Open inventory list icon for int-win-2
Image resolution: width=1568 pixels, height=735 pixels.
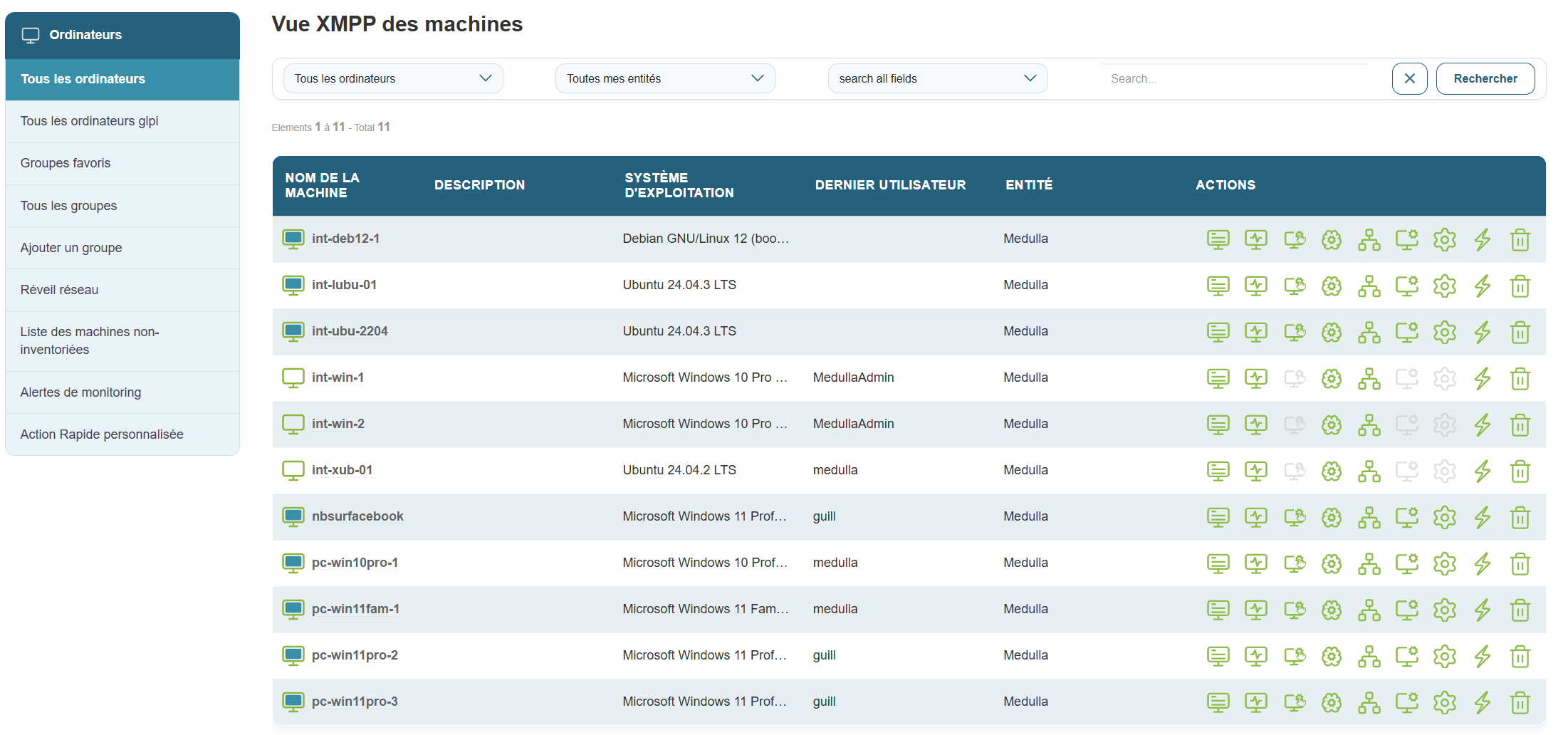(x=1218, y=425)
